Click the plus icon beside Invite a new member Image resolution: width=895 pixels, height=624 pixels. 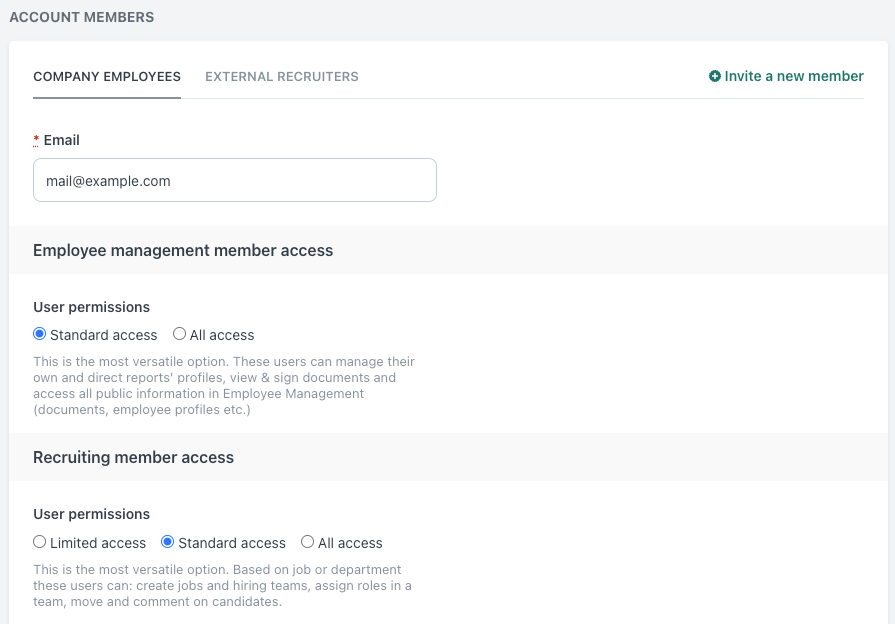[715, 76]
